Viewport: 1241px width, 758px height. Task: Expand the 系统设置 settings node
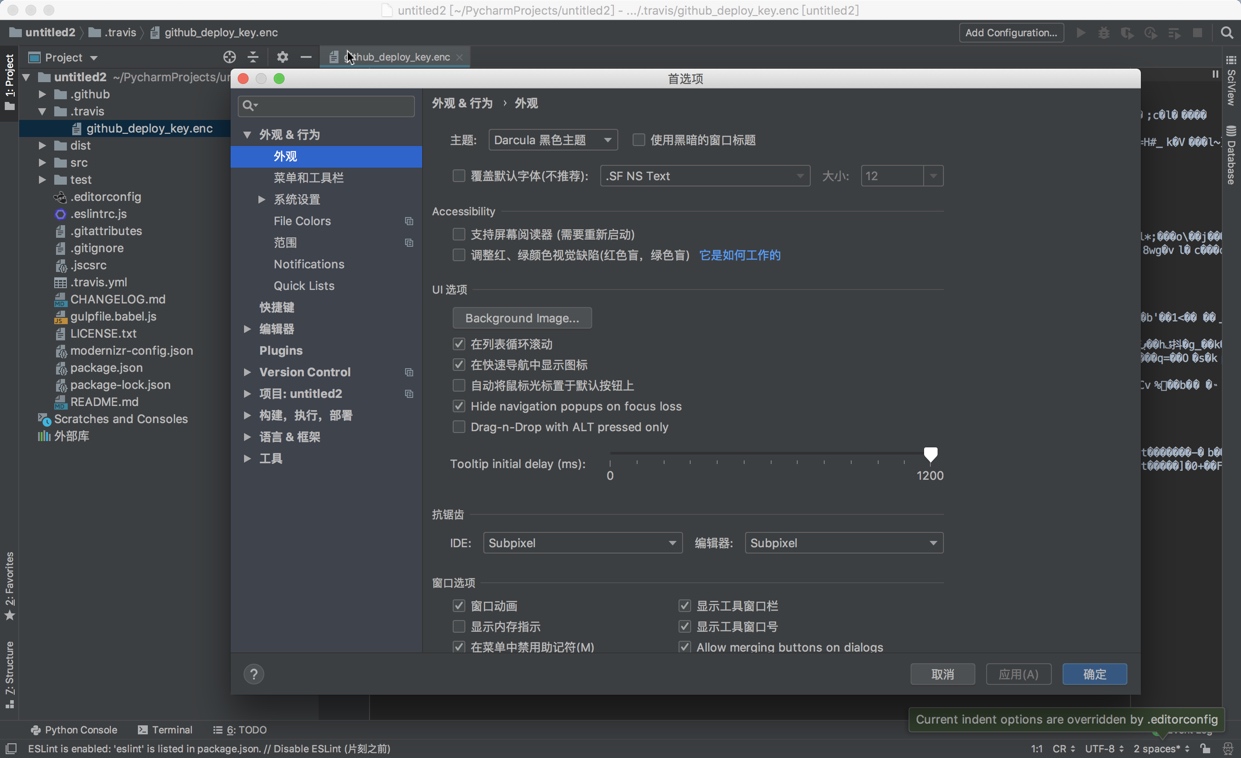click(262, 200)
